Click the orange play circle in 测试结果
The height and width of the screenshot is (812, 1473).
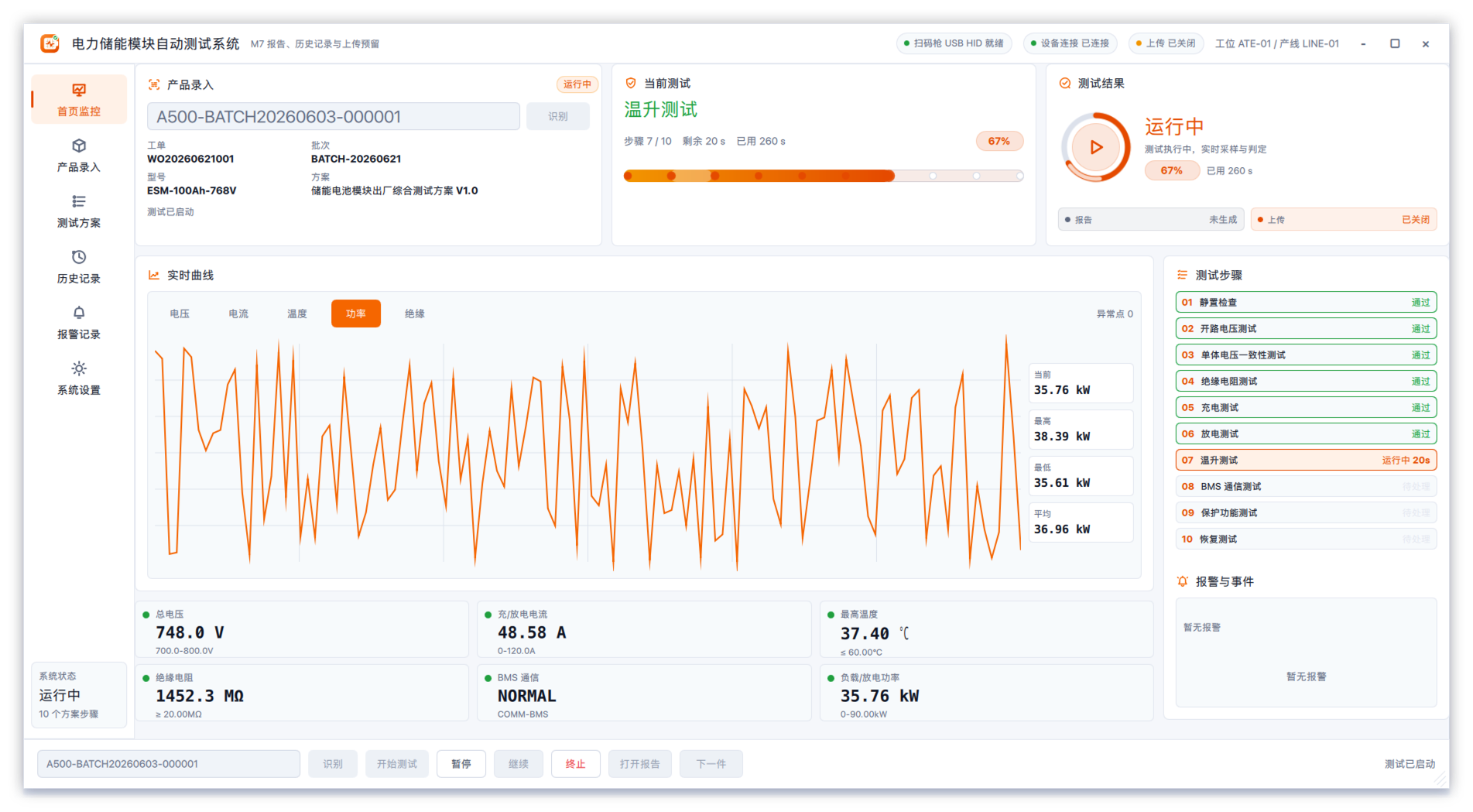coord(1096,147)
